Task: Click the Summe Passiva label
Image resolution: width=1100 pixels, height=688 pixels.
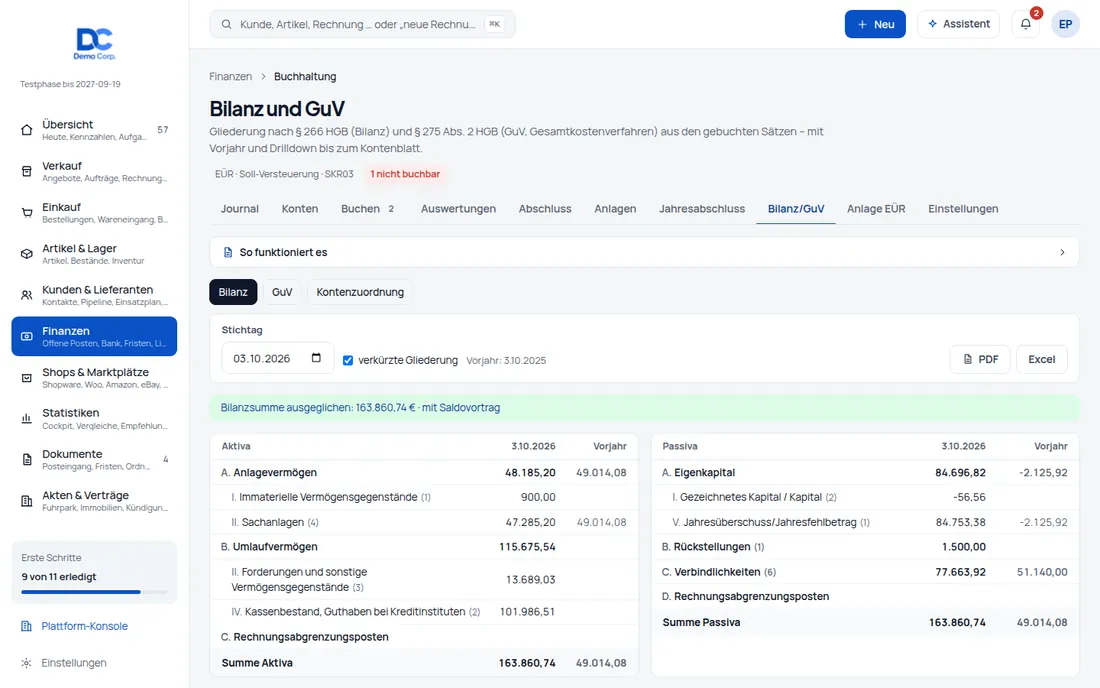Action: [701, 622]
